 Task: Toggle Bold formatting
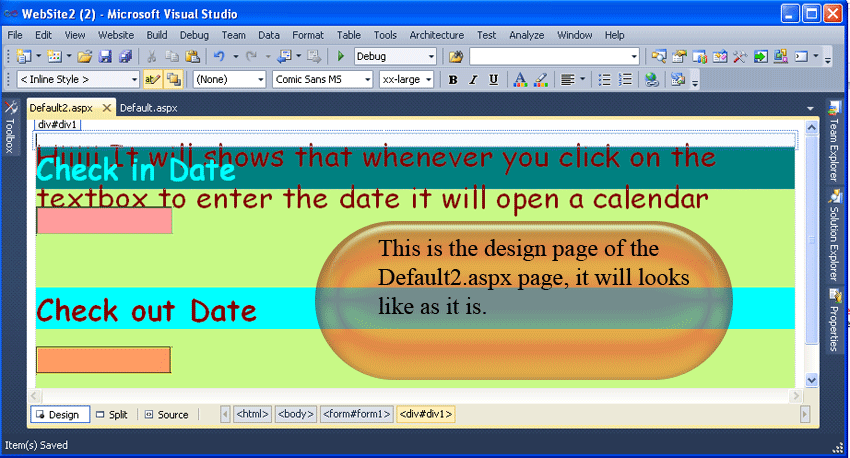click(x=453, y=80)
